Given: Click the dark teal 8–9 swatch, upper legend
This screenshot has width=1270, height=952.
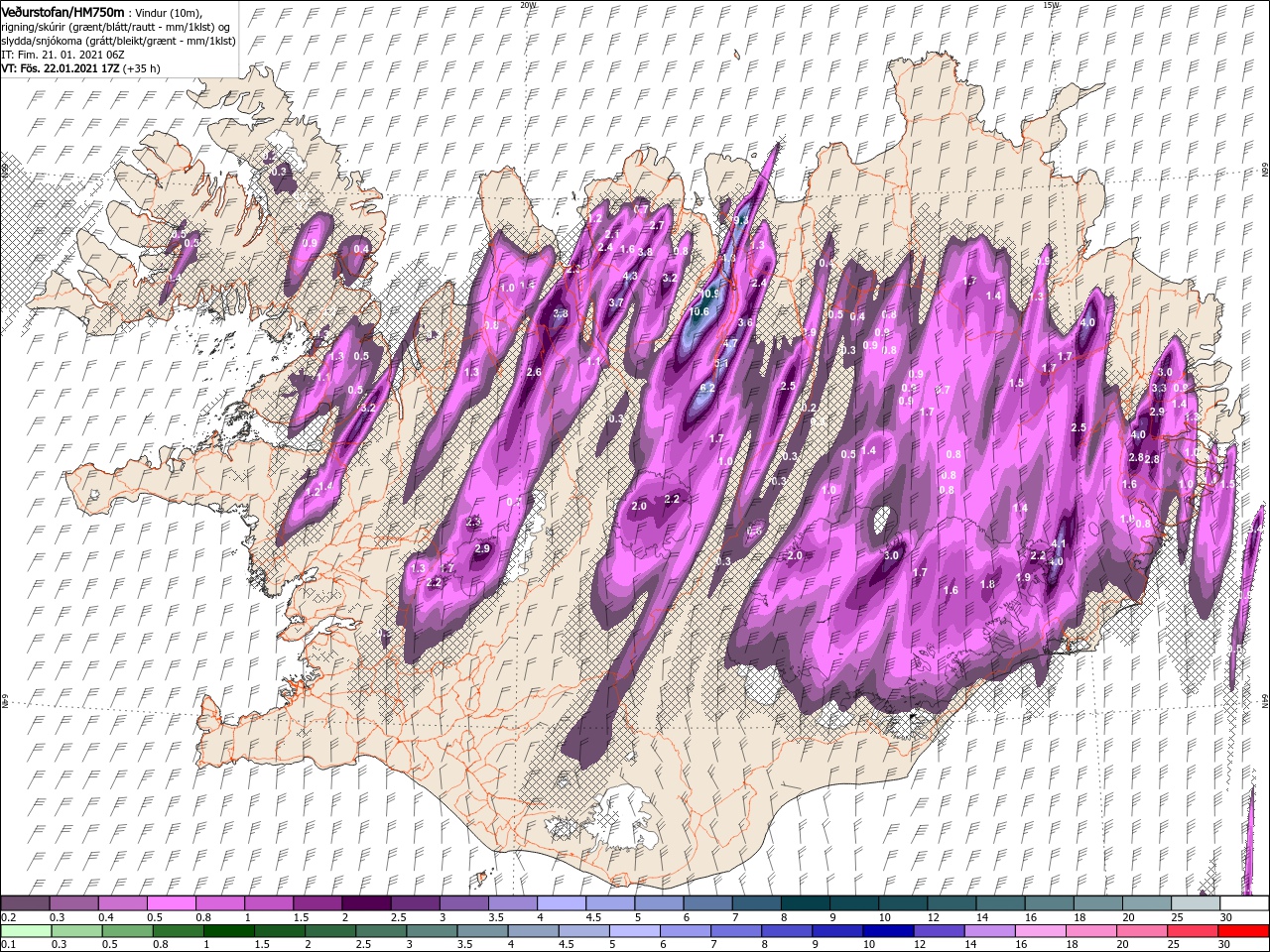Looking at the screenshot, I should pos(805,903).
